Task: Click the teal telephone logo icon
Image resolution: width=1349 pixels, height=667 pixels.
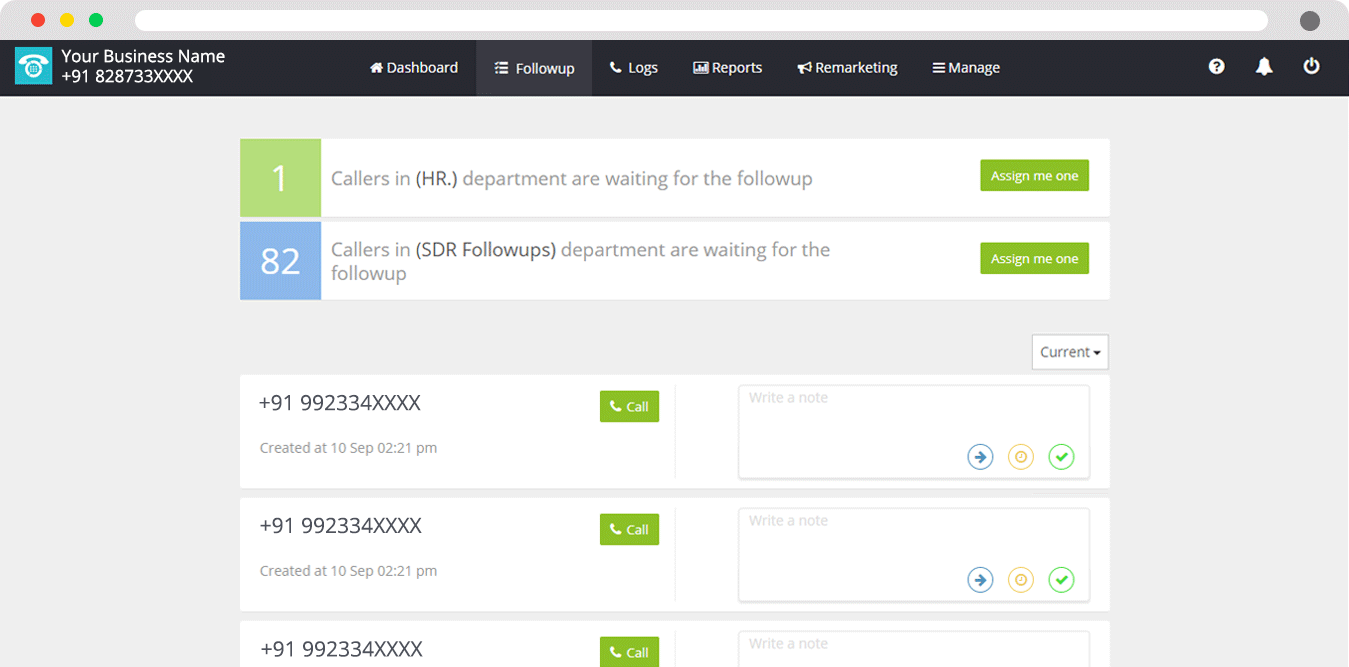Action: [x=34, y=67]
